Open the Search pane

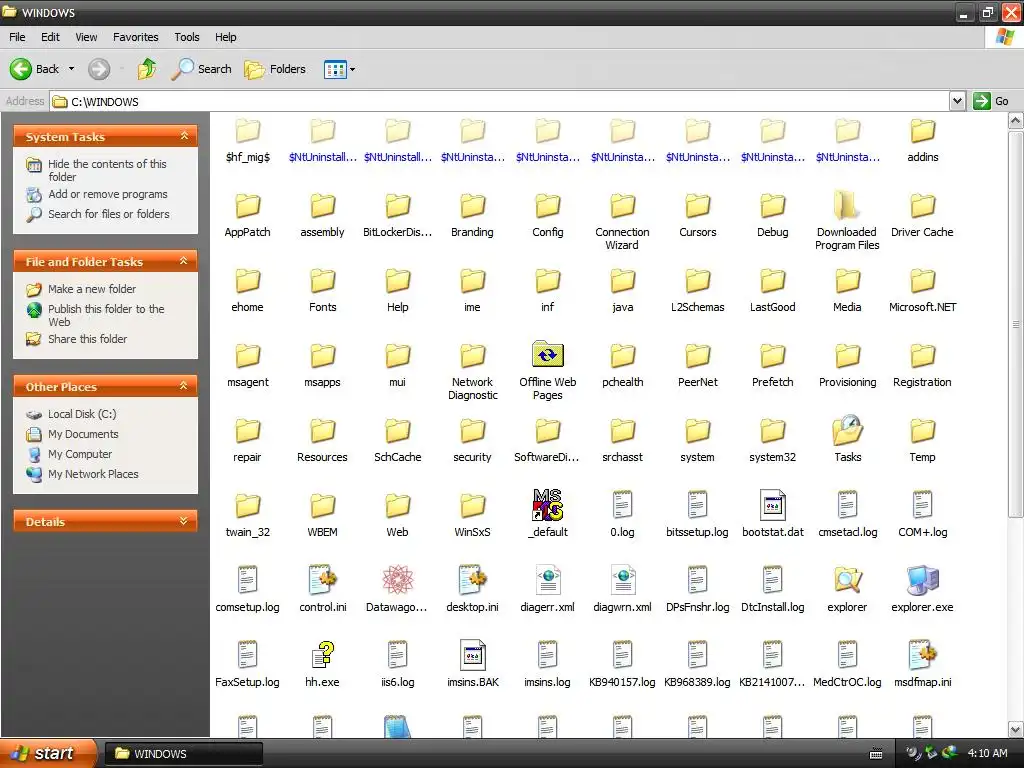(202, 69)
